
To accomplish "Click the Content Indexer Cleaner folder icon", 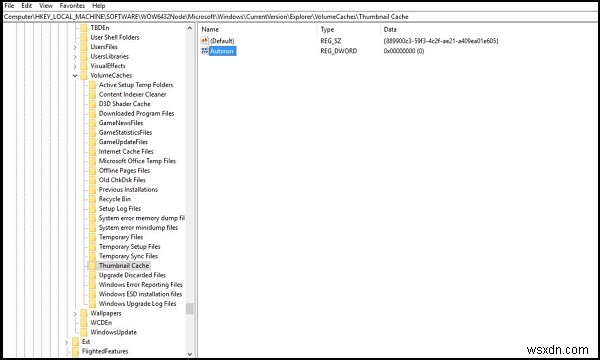I will (92, 94).
